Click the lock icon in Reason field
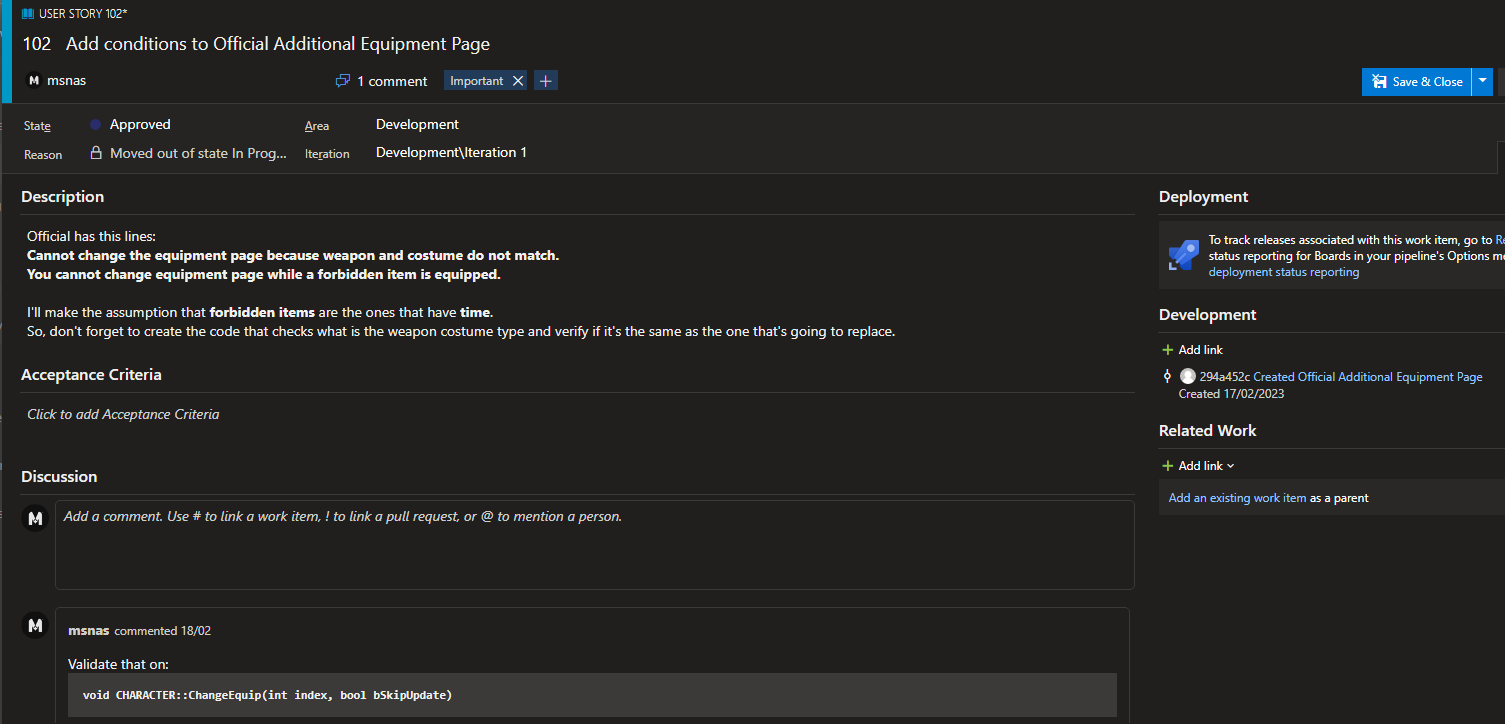 [96, 153]
